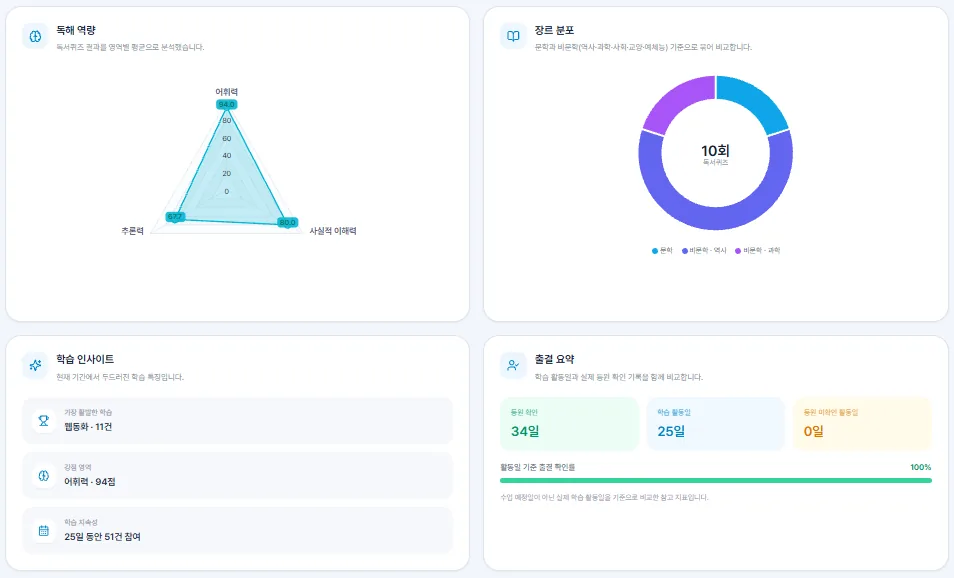
Task: Click the brain icon beside 독해 역량
Action: 35,36
